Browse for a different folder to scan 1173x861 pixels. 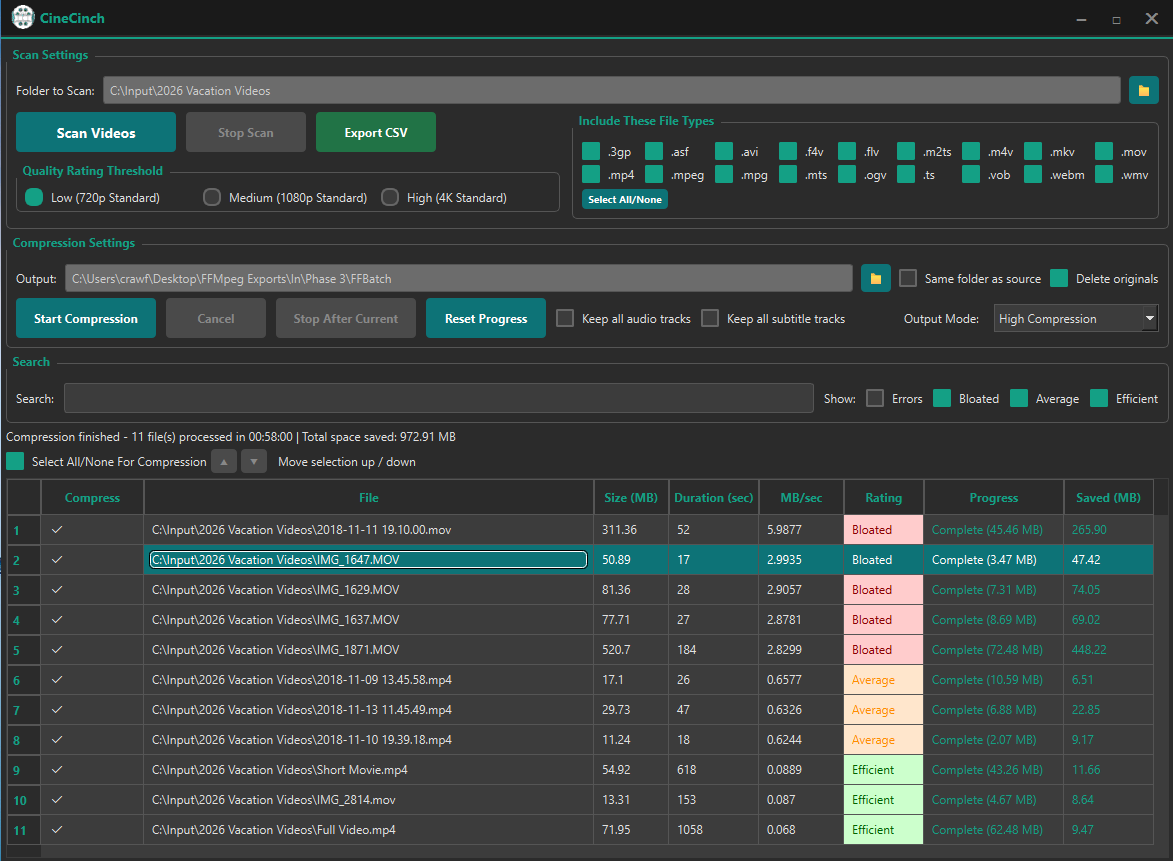(x=1143, y=90)
